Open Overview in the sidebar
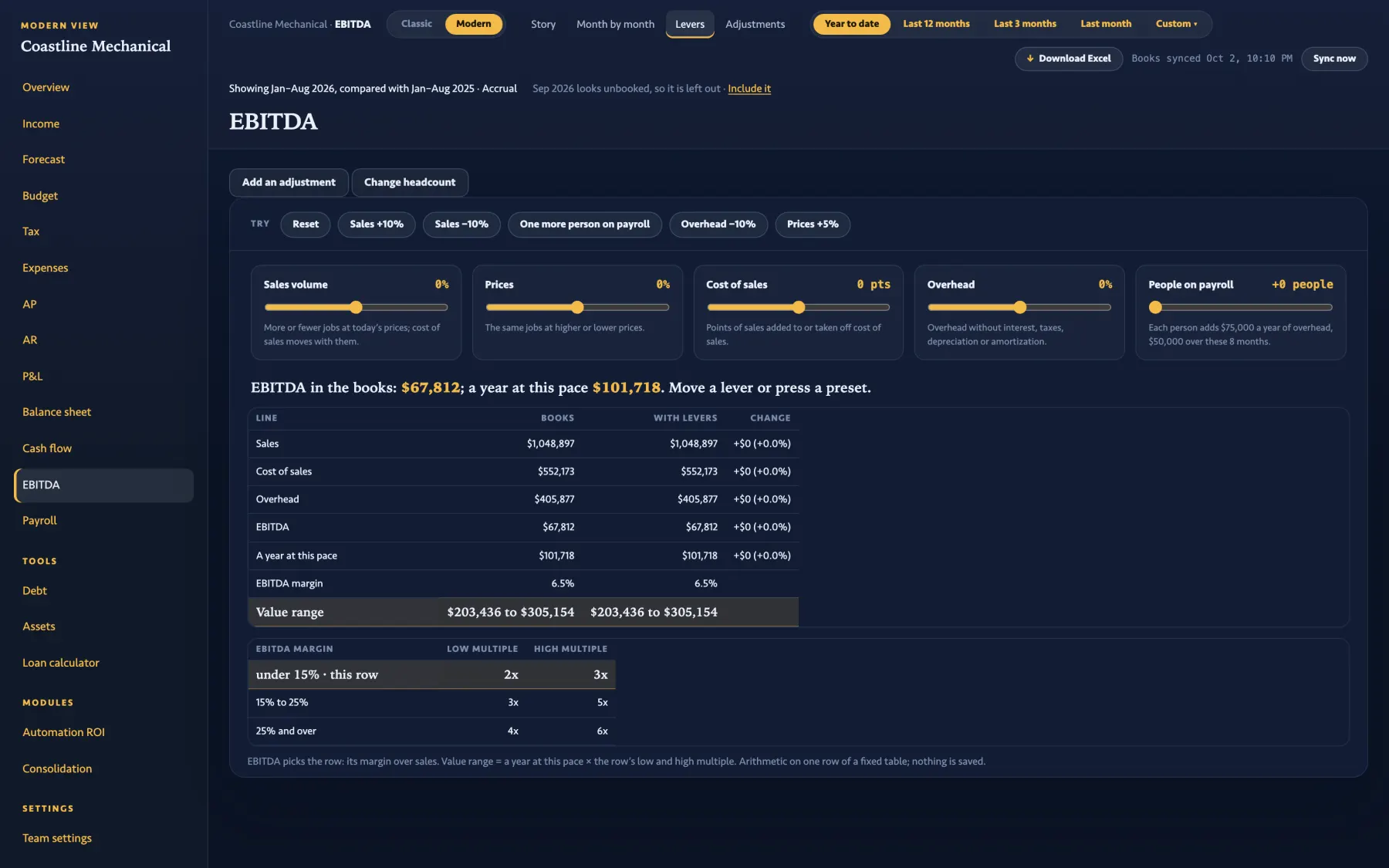This screenshot has width=1389, height=868. pyautogui.click(x=46, y=87)
